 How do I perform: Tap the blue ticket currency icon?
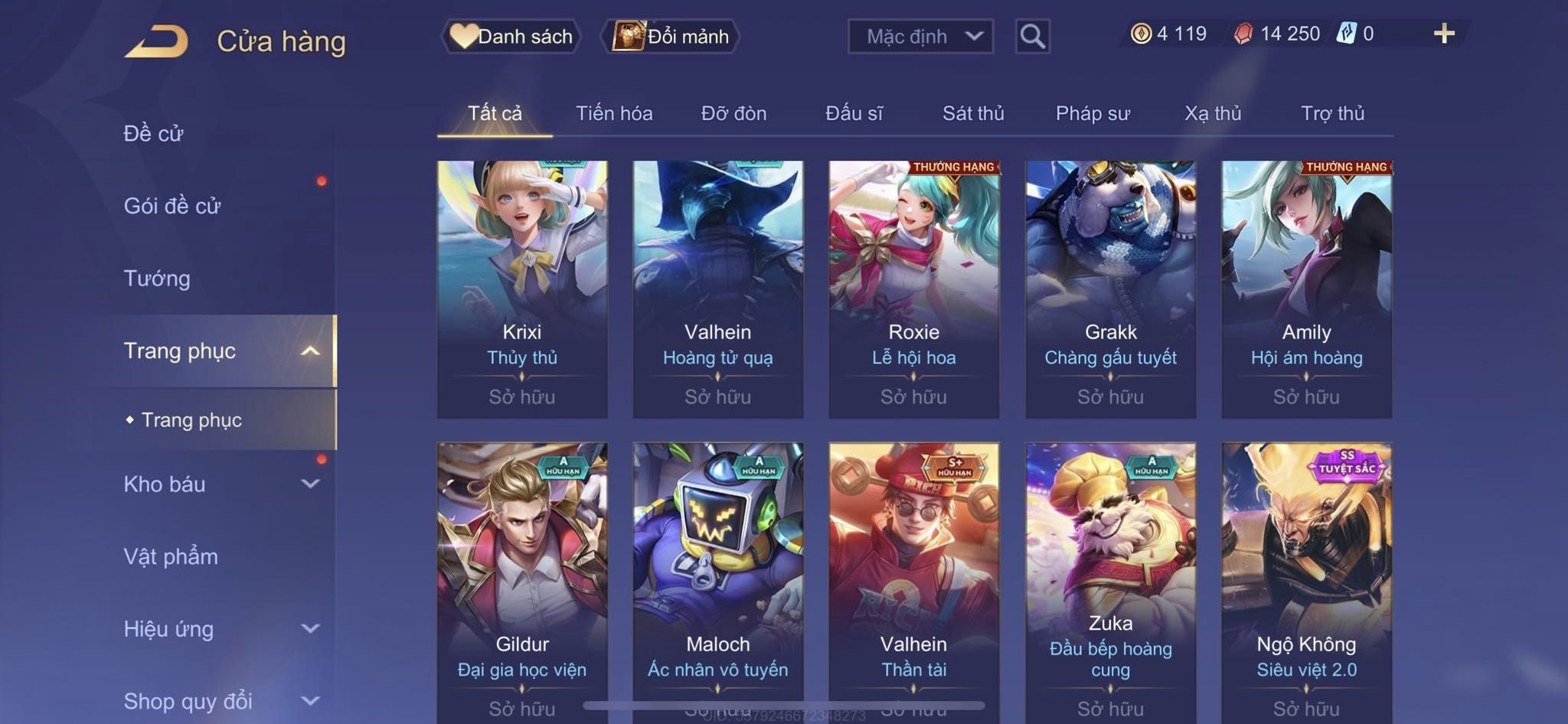pos(1346,34)
